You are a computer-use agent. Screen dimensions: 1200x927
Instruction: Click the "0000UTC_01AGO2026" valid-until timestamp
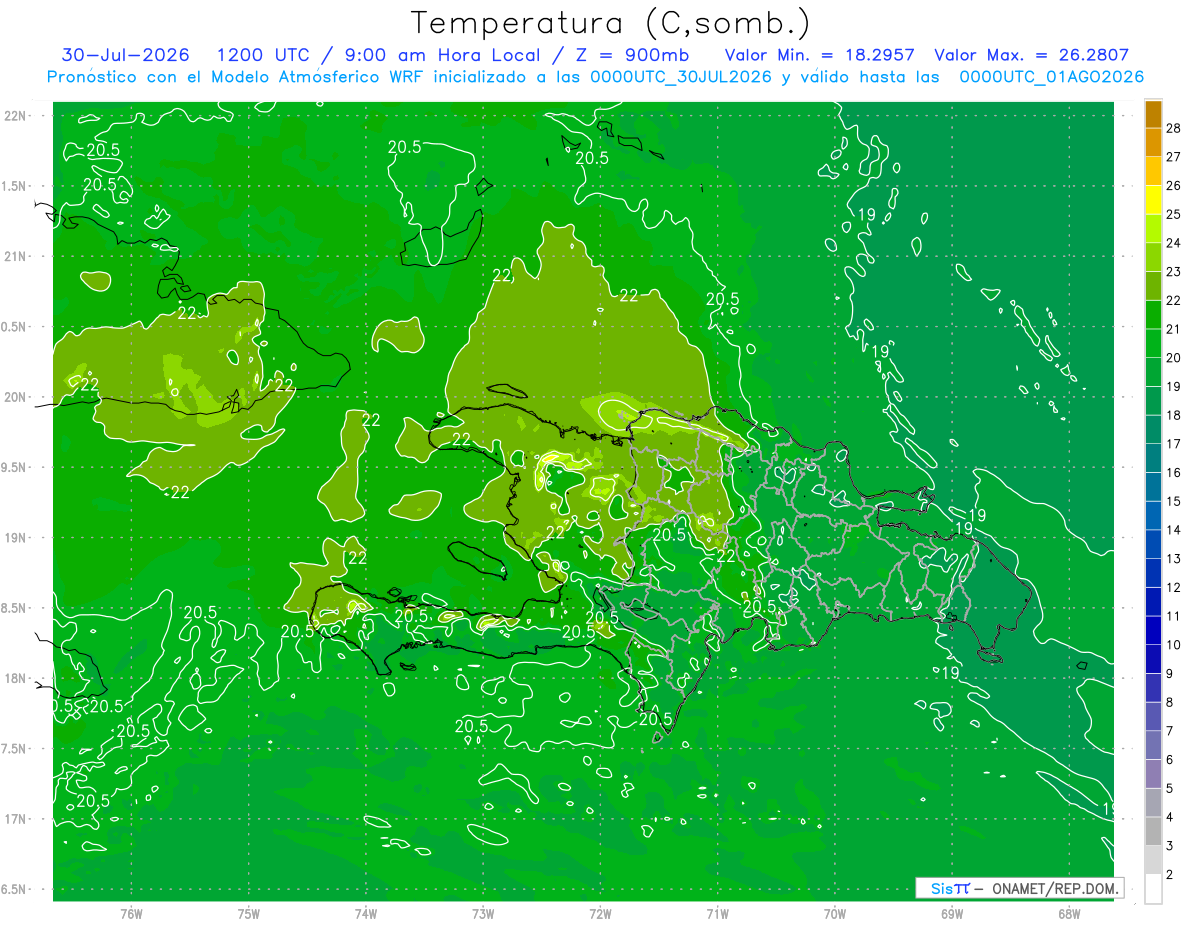1052,77
